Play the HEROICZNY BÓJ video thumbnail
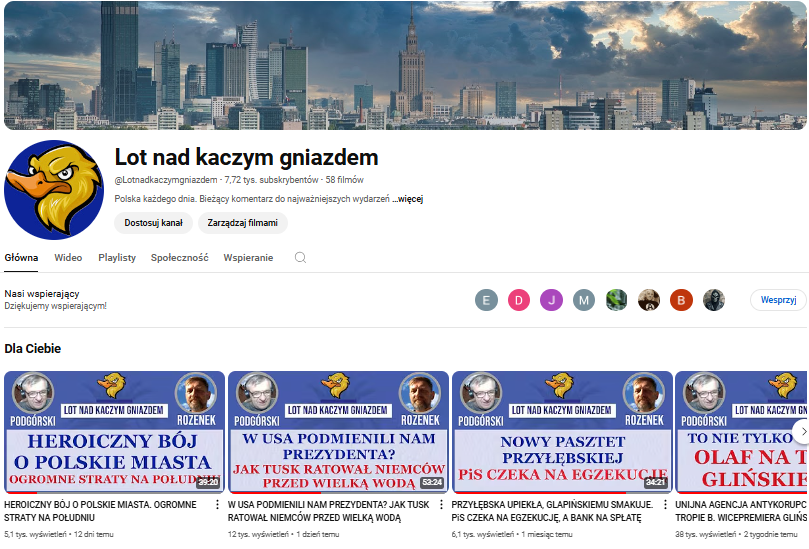 [x=115, y=432]
